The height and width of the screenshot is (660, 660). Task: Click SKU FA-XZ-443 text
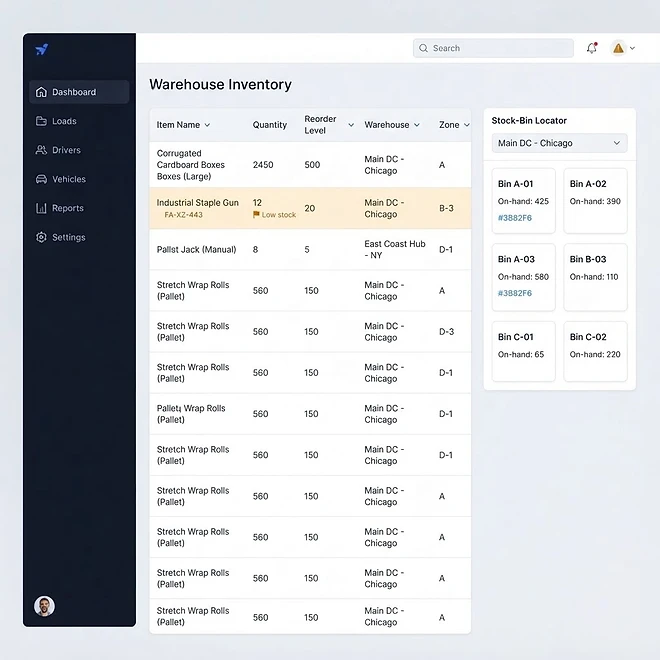pyautogui.click(x=183, y=215)
